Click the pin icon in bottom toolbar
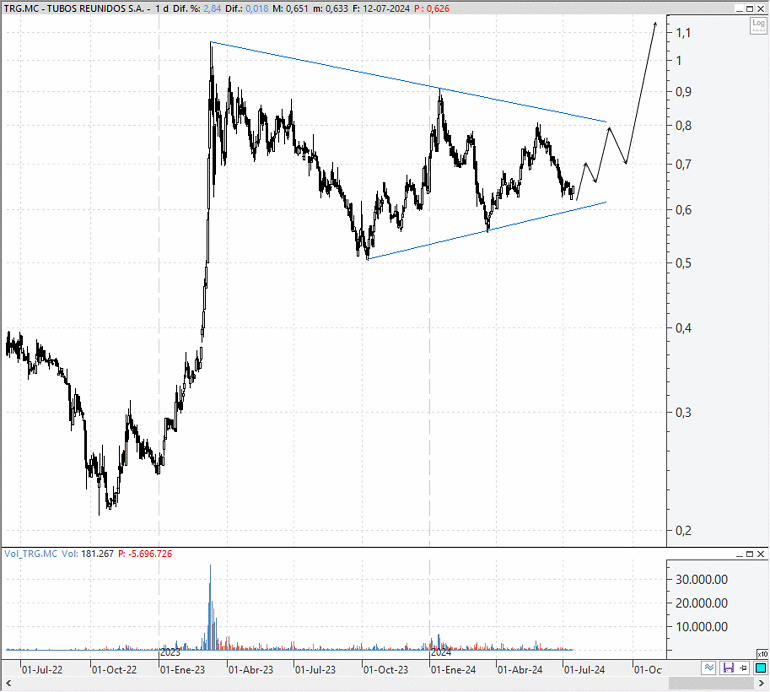 pyautogui.click(x=743, y=668)
